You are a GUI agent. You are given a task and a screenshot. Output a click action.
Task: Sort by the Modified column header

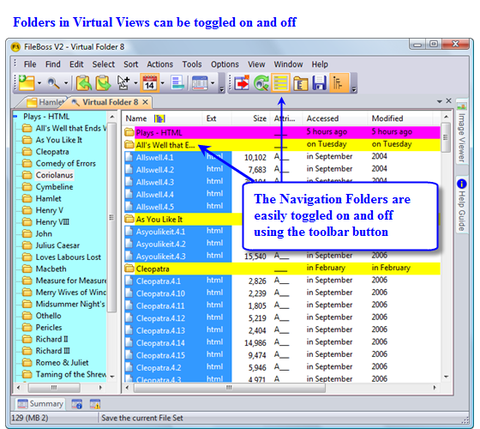click(387, 118)
